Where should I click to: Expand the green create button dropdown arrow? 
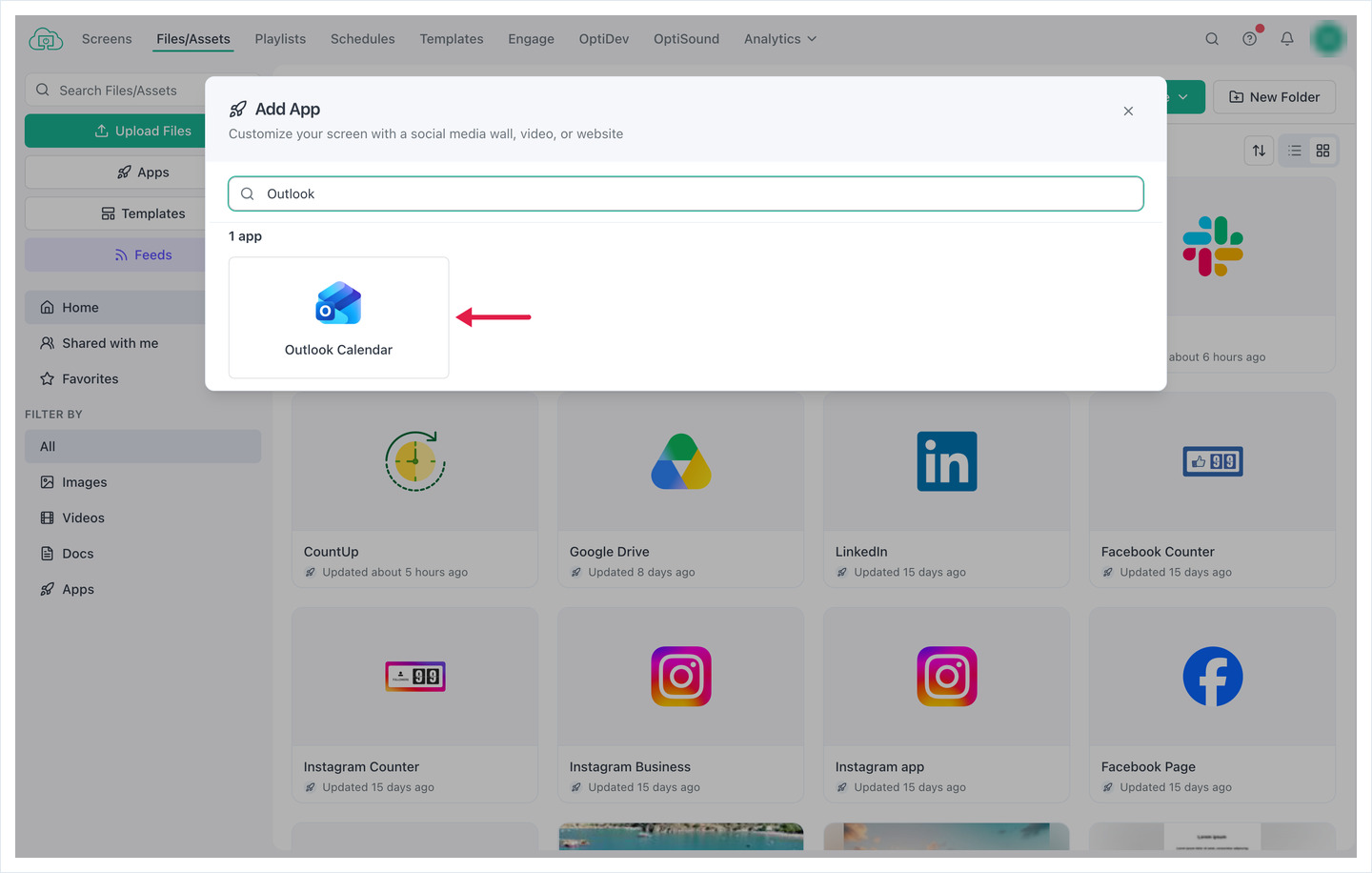(1183, 97)
